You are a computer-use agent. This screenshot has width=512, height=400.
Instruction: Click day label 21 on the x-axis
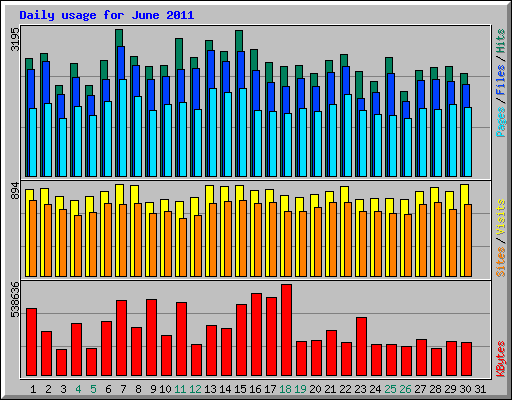point(330,389)
